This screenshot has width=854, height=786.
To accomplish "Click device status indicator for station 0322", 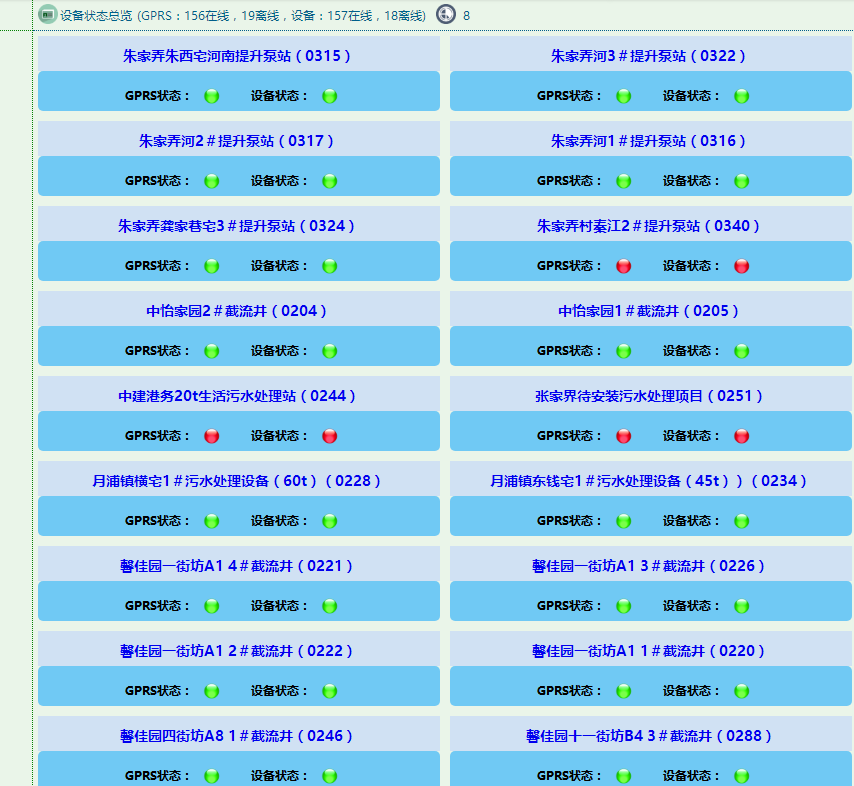I will (x=741, y=96).
